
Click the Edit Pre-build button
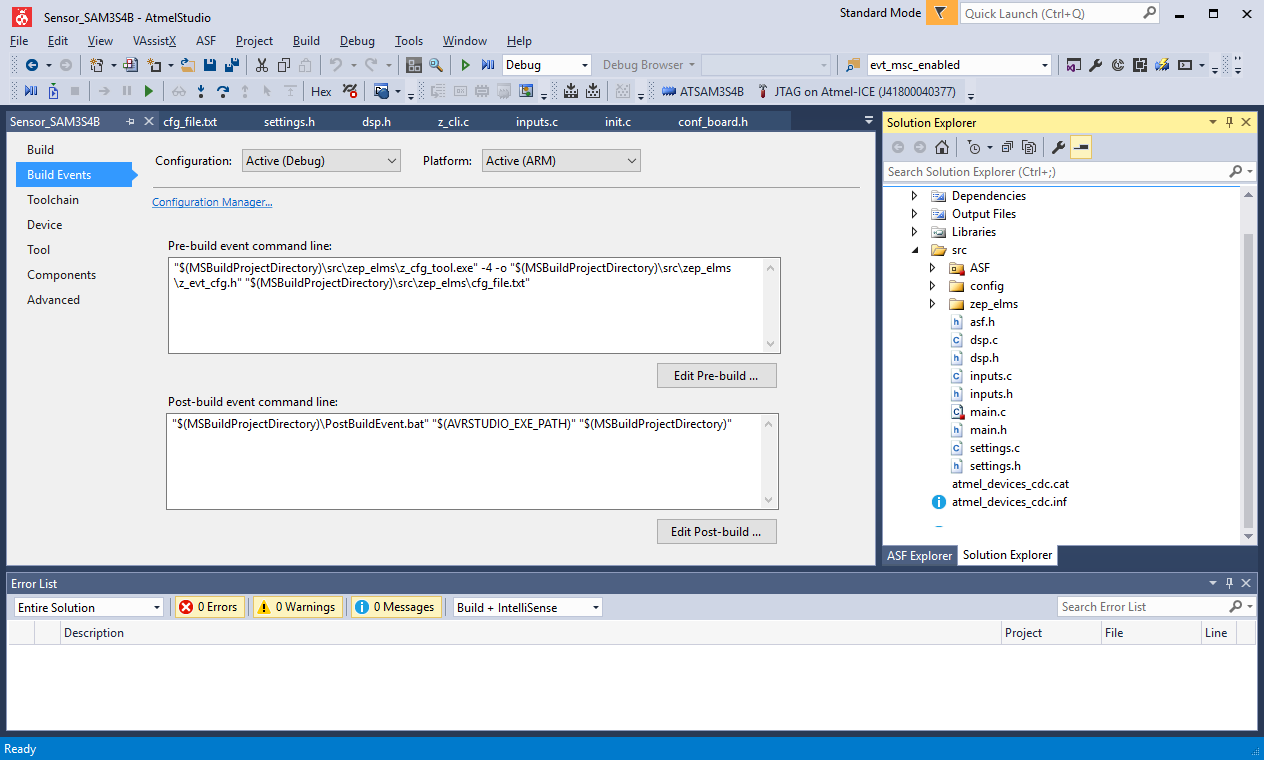(717, 376)
